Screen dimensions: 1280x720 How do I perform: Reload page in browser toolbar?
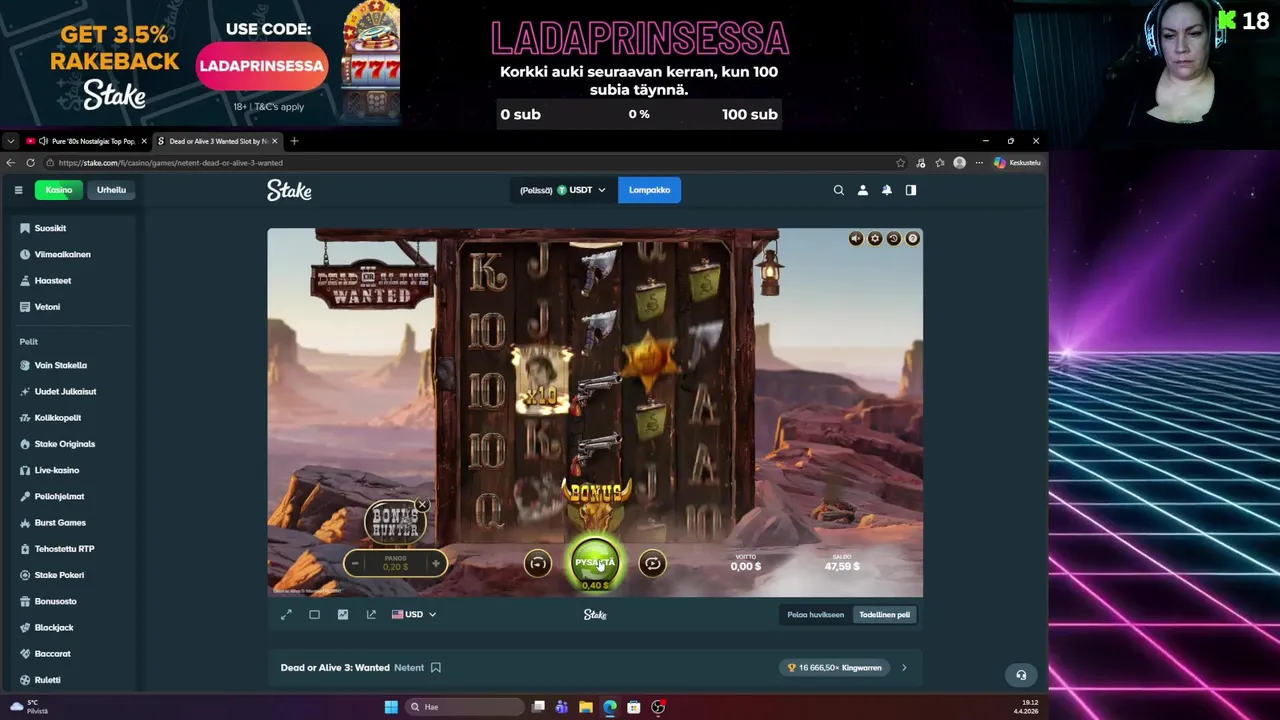31,162
